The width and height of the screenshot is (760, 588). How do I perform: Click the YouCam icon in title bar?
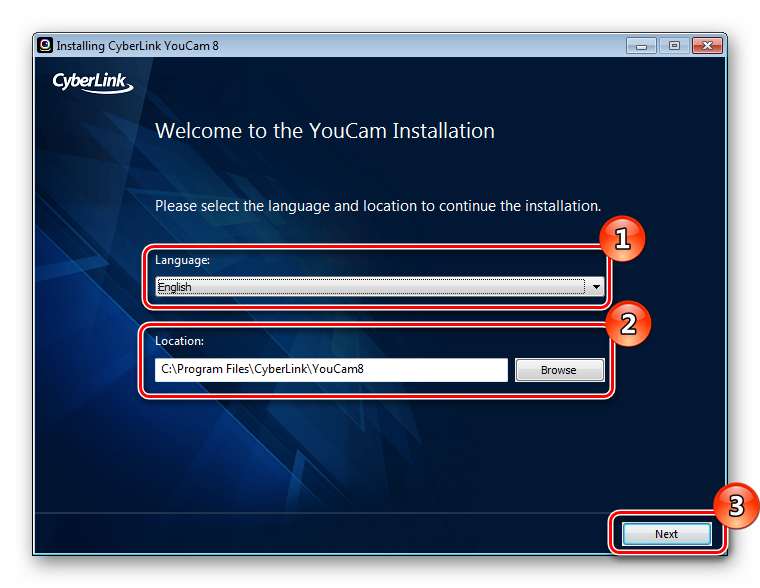pyautogui.click(x=45, y=46)
